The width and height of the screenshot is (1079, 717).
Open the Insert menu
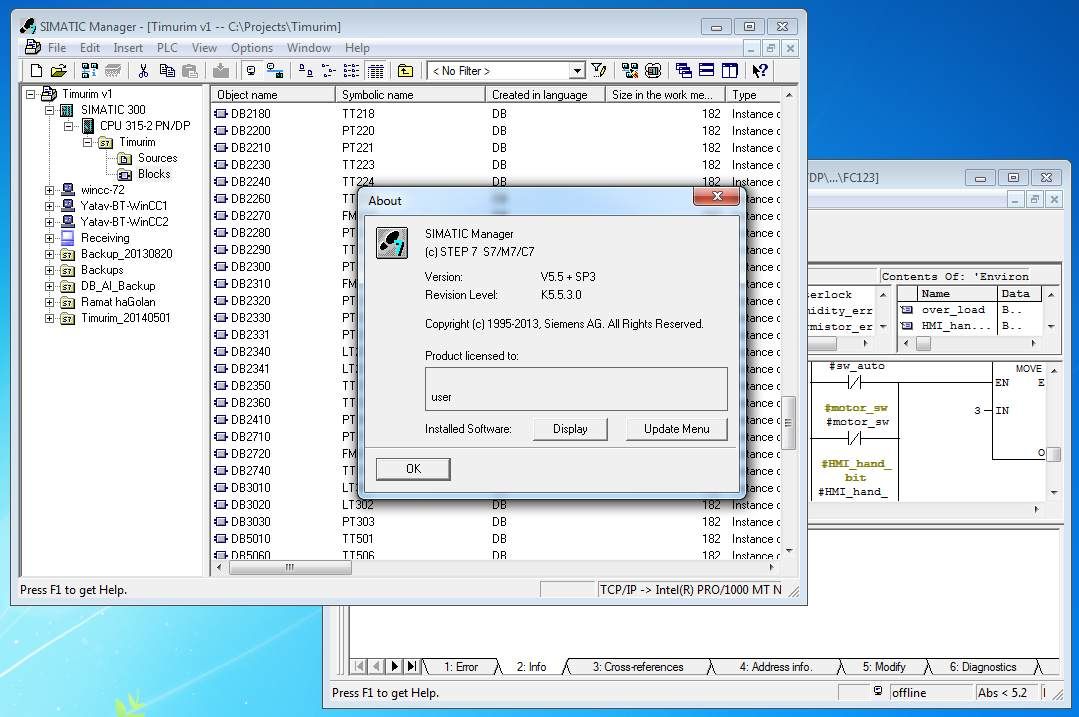click(x=128, y=47)
